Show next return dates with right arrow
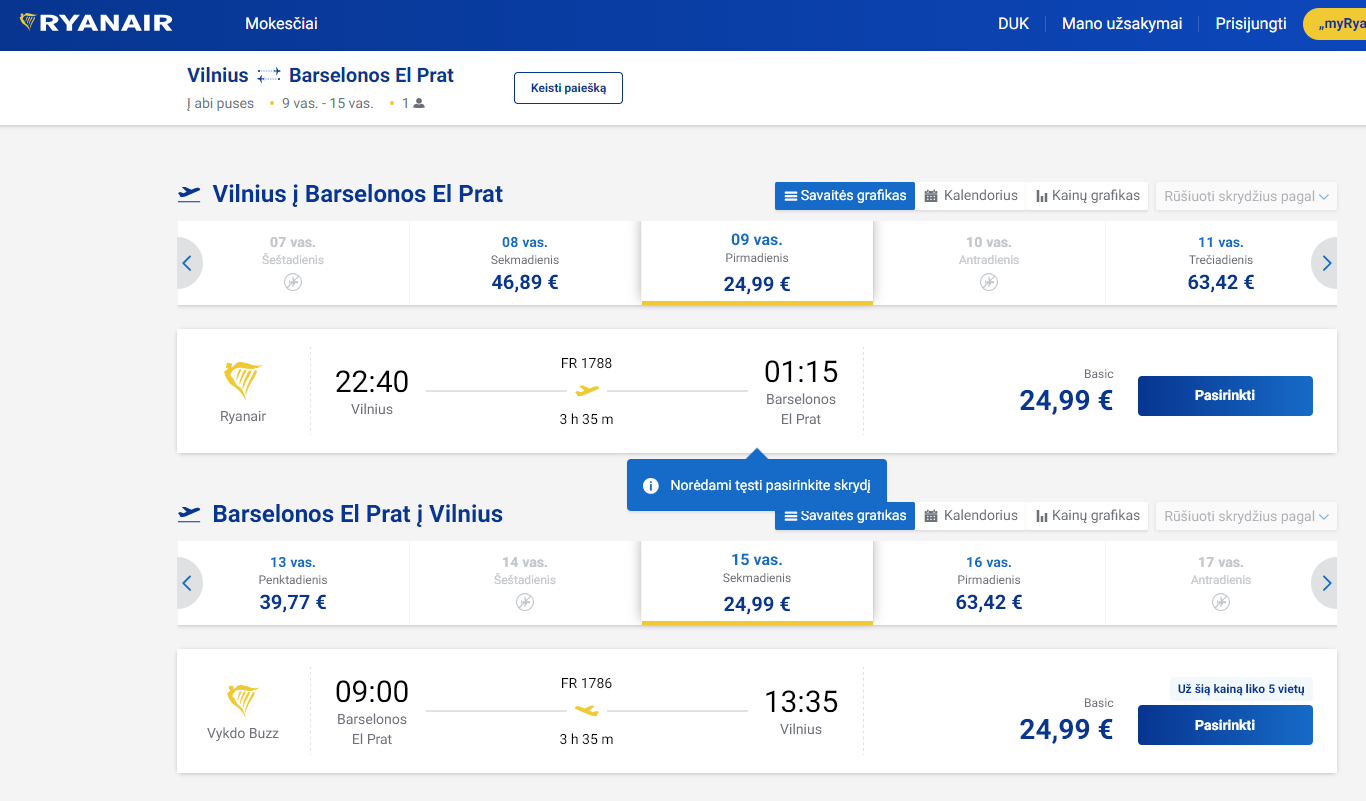 (1326, 583)
